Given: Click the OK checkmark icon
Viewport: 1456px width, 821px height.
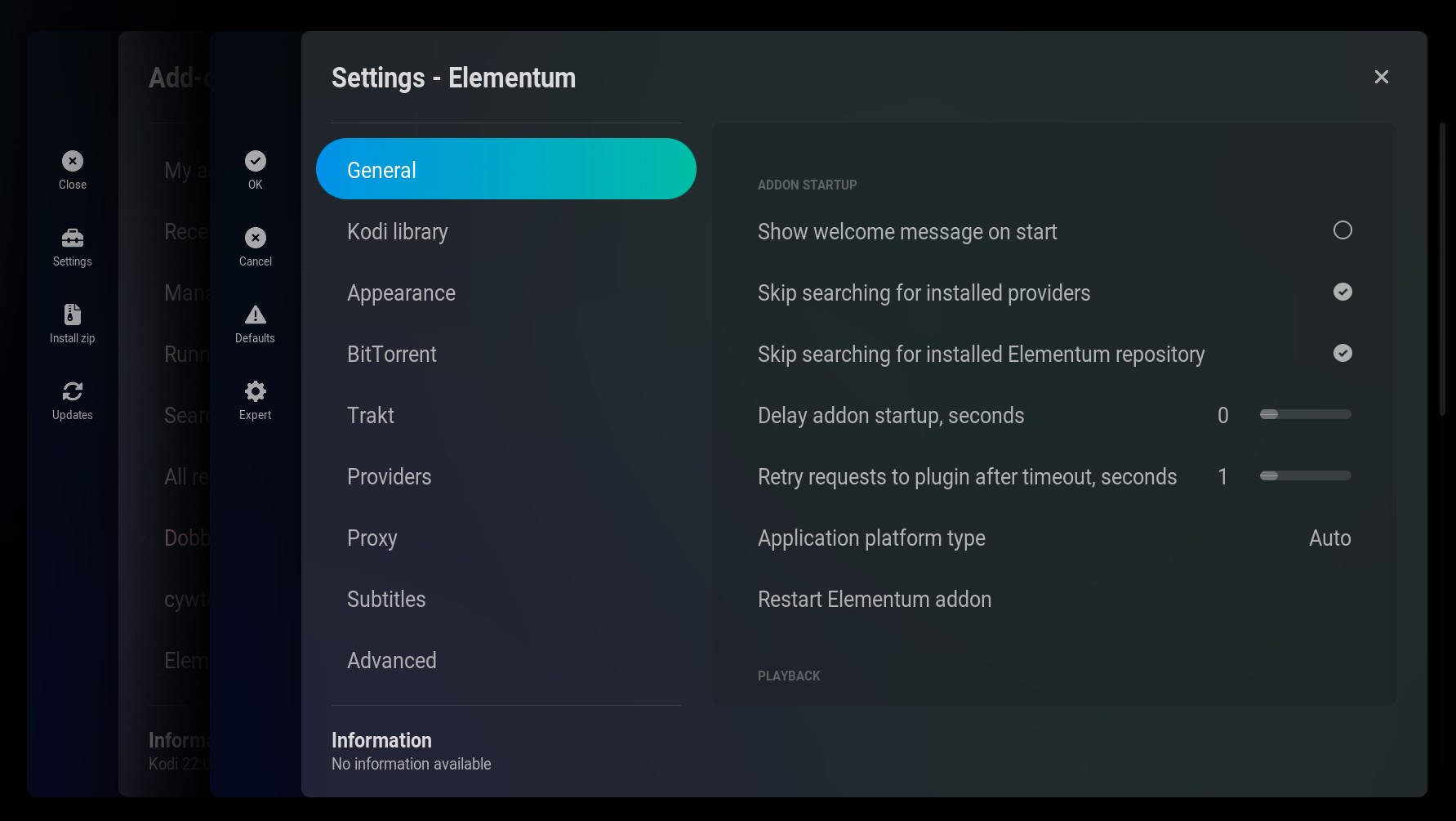Looking at the screenshot, I should [x=256, y=162].
